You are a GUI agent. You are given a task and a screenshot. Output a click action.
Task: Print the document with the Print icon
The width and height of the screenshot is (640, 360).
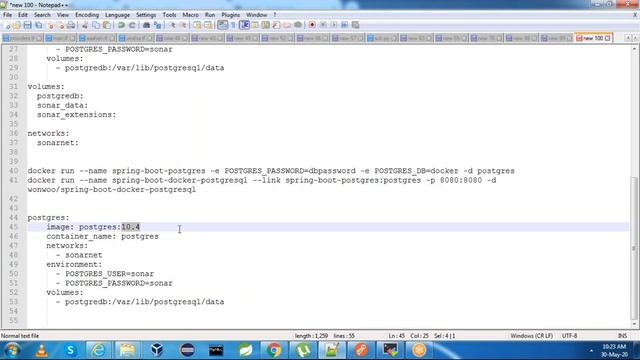(x=71, y=25)
